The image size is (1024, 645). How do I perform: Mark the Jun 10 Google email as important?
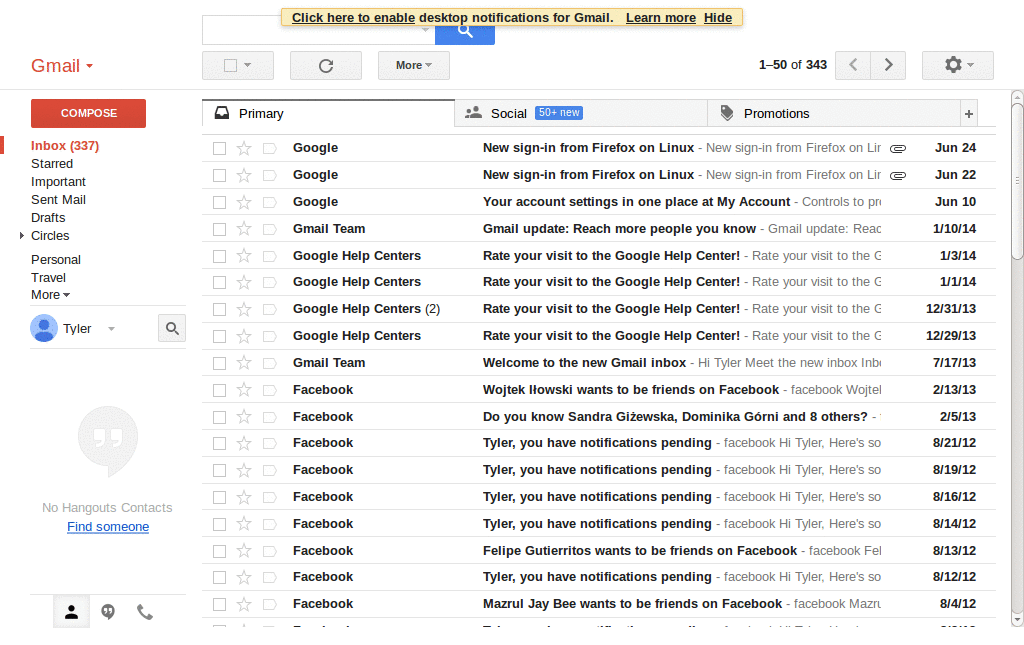click(269, 202)
